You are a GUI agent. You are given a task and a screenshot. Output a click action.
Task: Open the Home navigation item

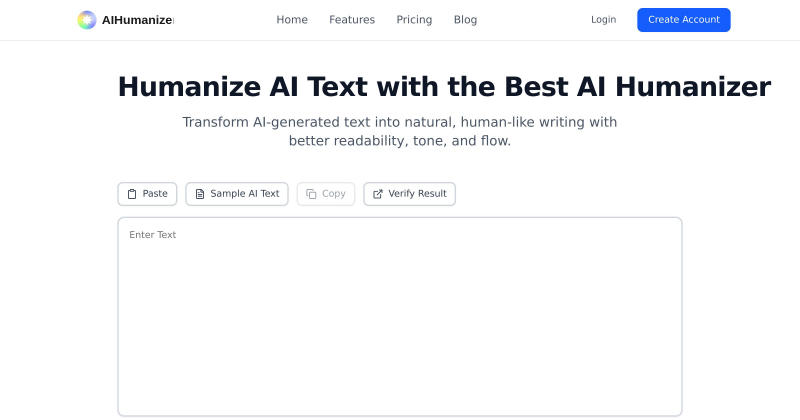[x=292, y=19]
